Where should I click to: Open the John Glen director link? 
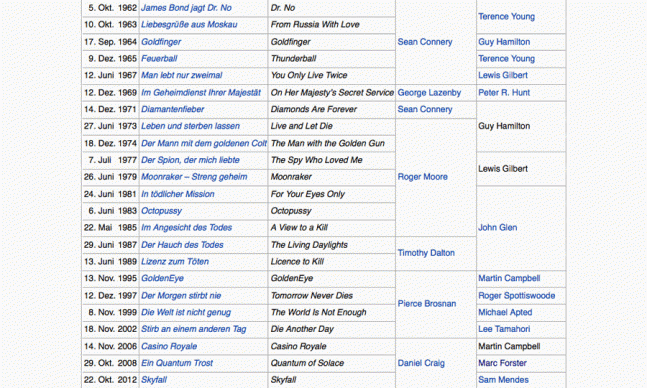click(x=498, y=228)
